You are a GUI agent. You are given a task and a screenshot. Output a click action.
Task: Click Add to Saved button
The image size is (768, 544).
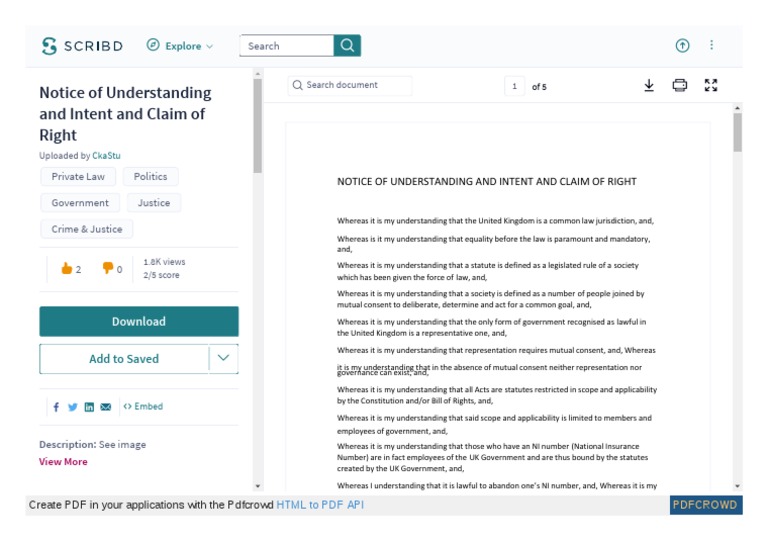click(124, 359)
